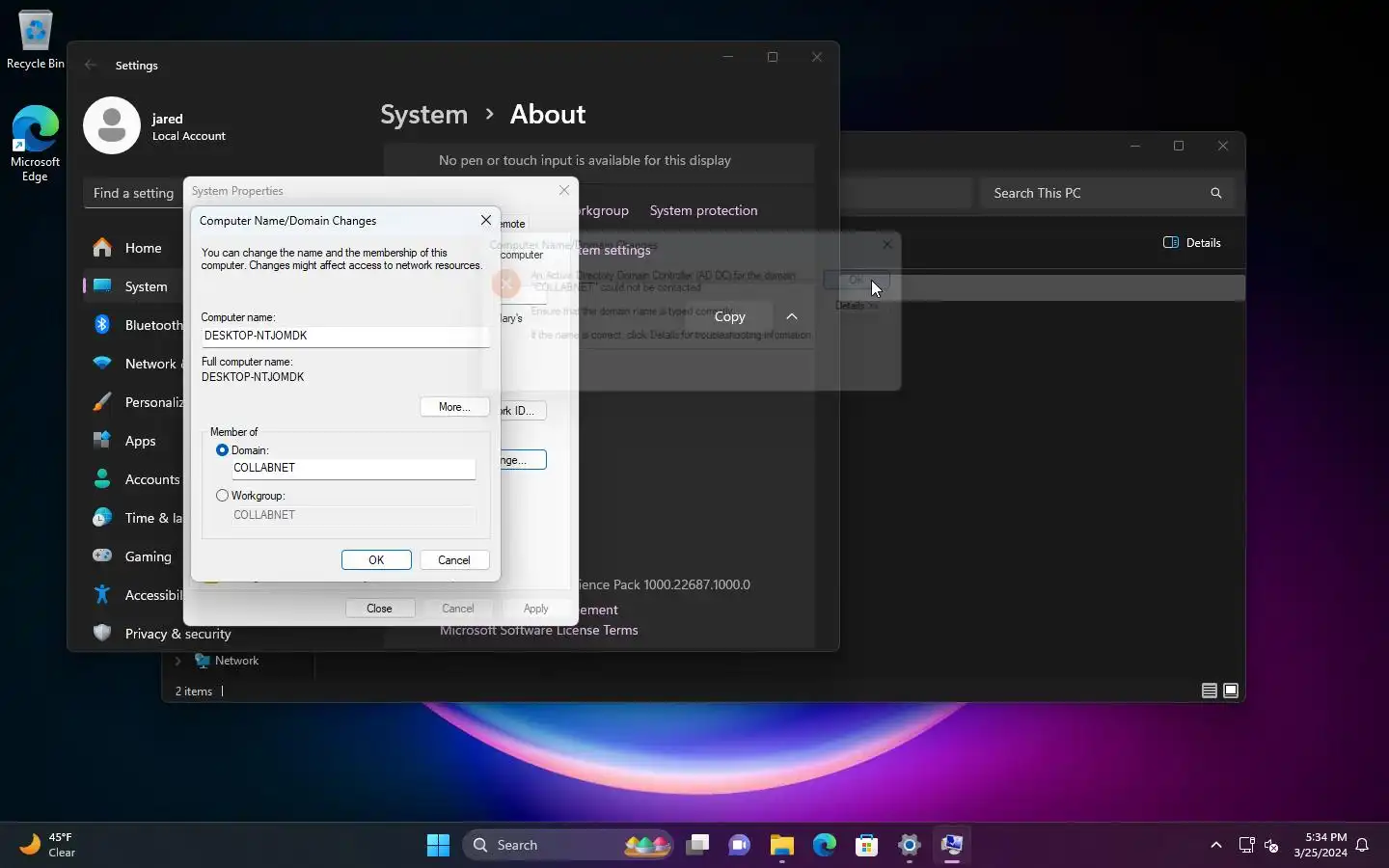Open Task View from the taskbar
This screenshot has height=868, width=1389.
697,845
